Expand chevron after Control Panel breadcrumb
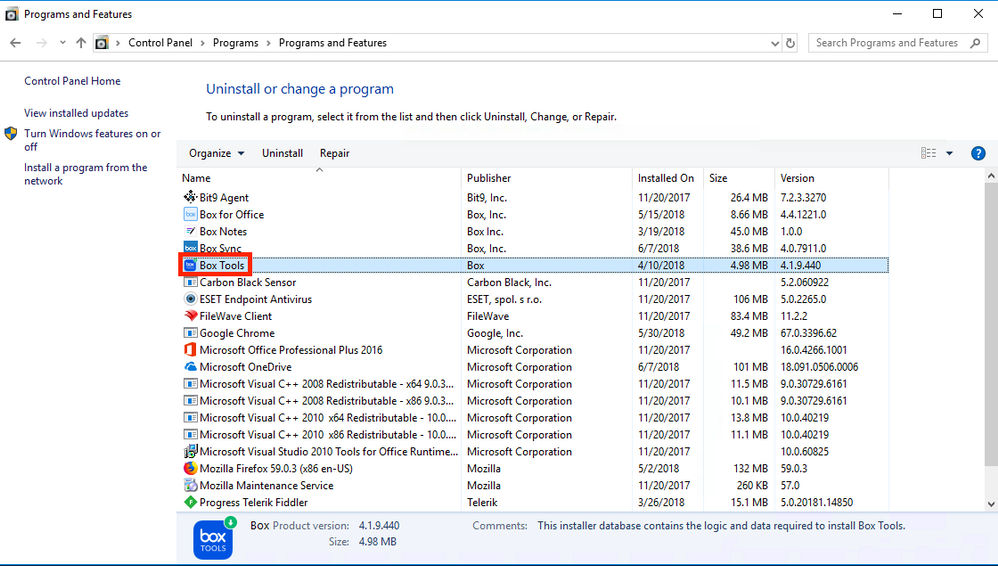998x566 pixels. (202, 43)
